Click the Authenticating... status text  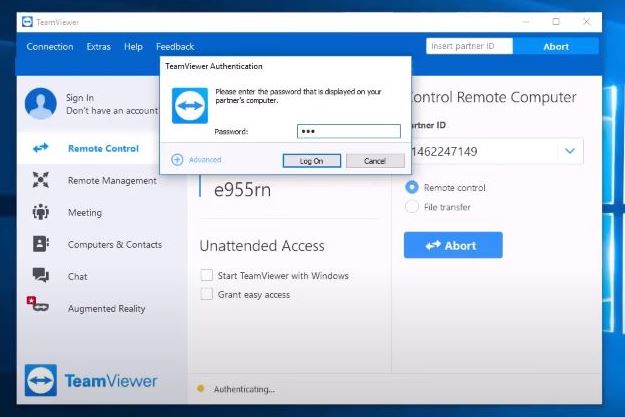click(244, 389)
